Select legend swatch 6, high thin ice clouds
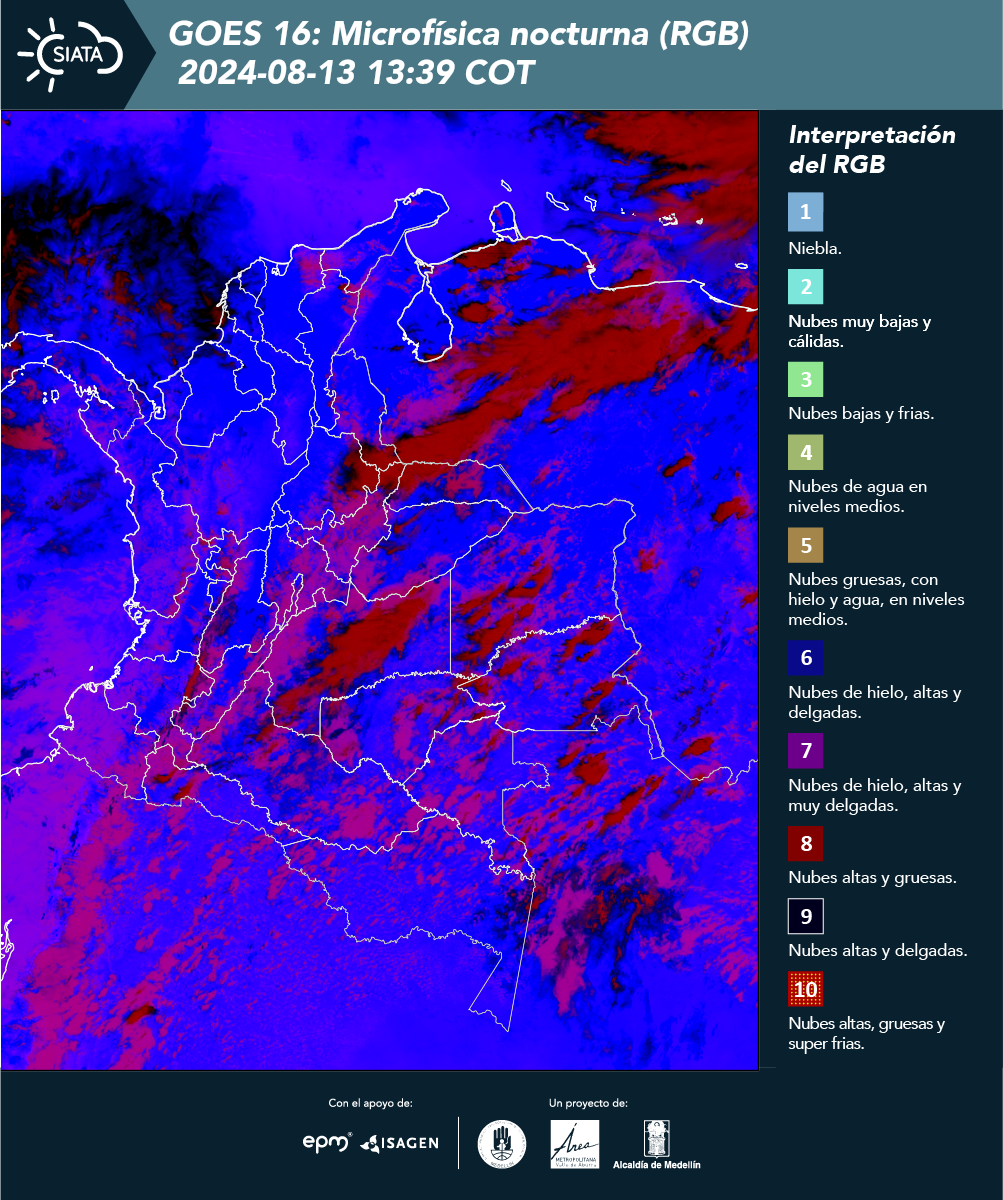 pyautogui.click(x=805, y=659)
